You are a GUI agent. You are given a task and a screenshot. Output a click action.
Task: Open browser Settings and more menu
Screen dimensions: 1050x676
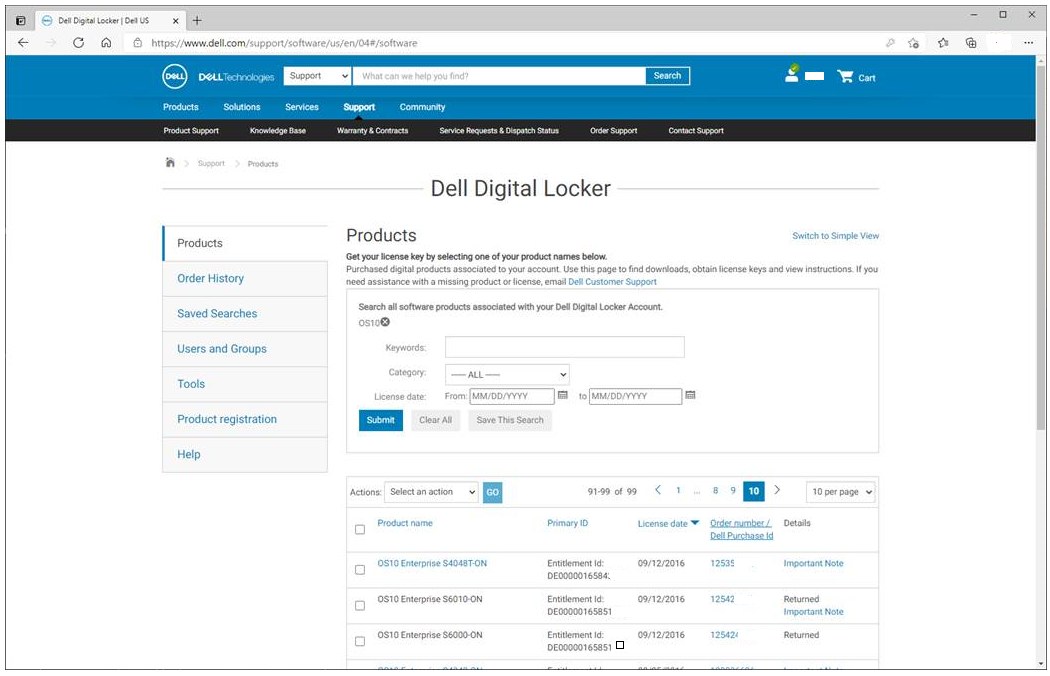click(1028, 43)
